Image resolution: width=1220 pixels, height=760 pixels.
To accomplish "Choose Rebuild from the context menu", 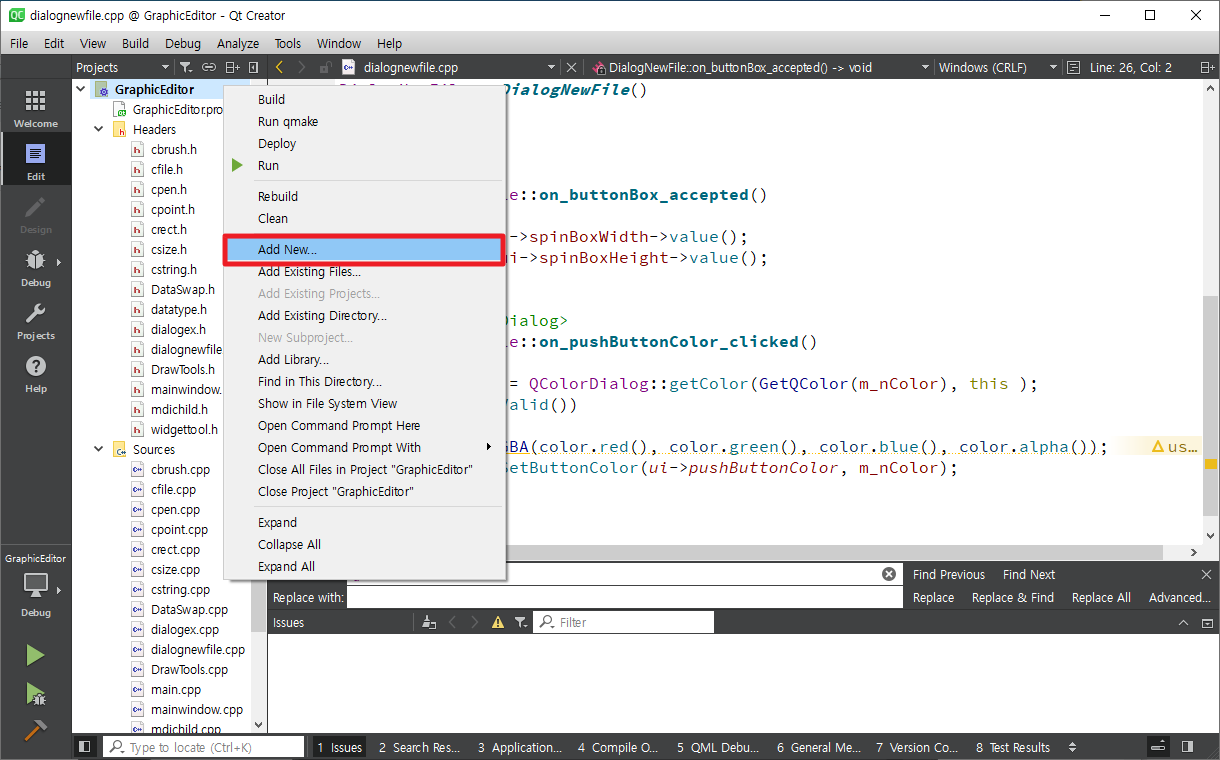I will click(364, 196).
